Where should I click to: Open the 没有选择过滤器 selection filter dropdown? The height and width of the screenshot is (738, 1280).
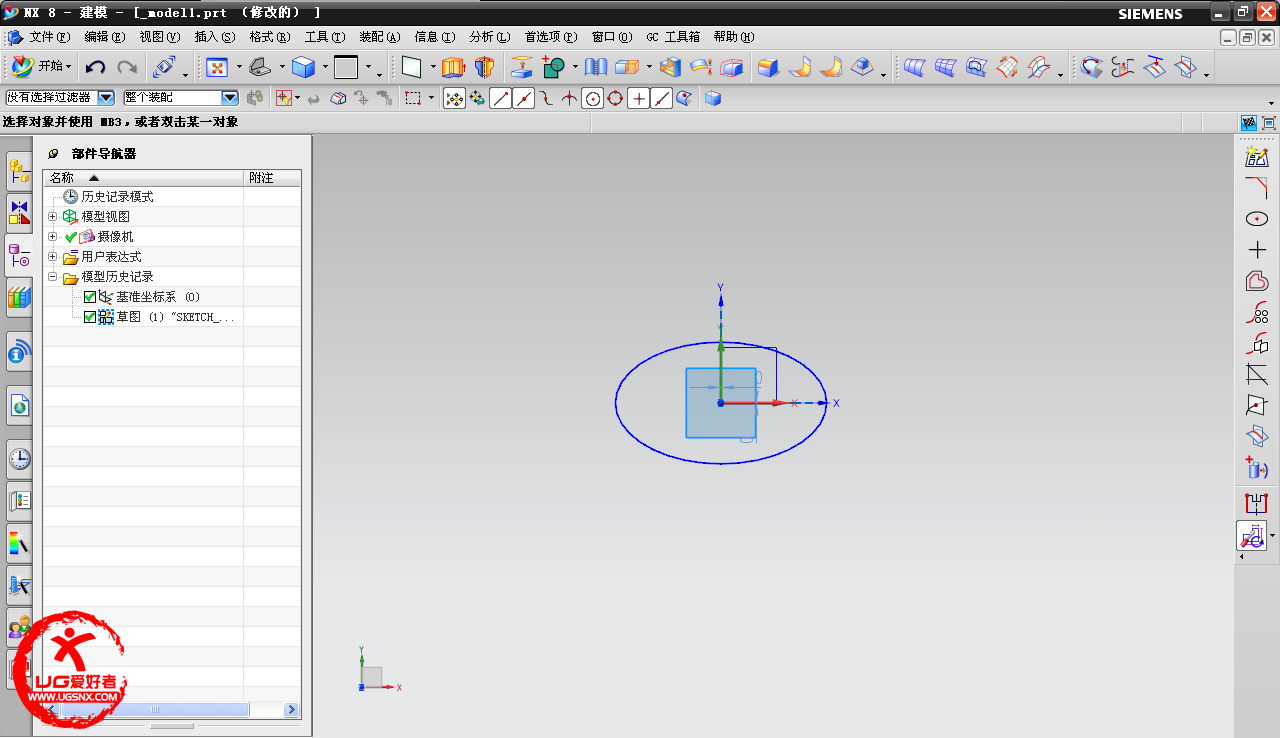click(106, 98)
